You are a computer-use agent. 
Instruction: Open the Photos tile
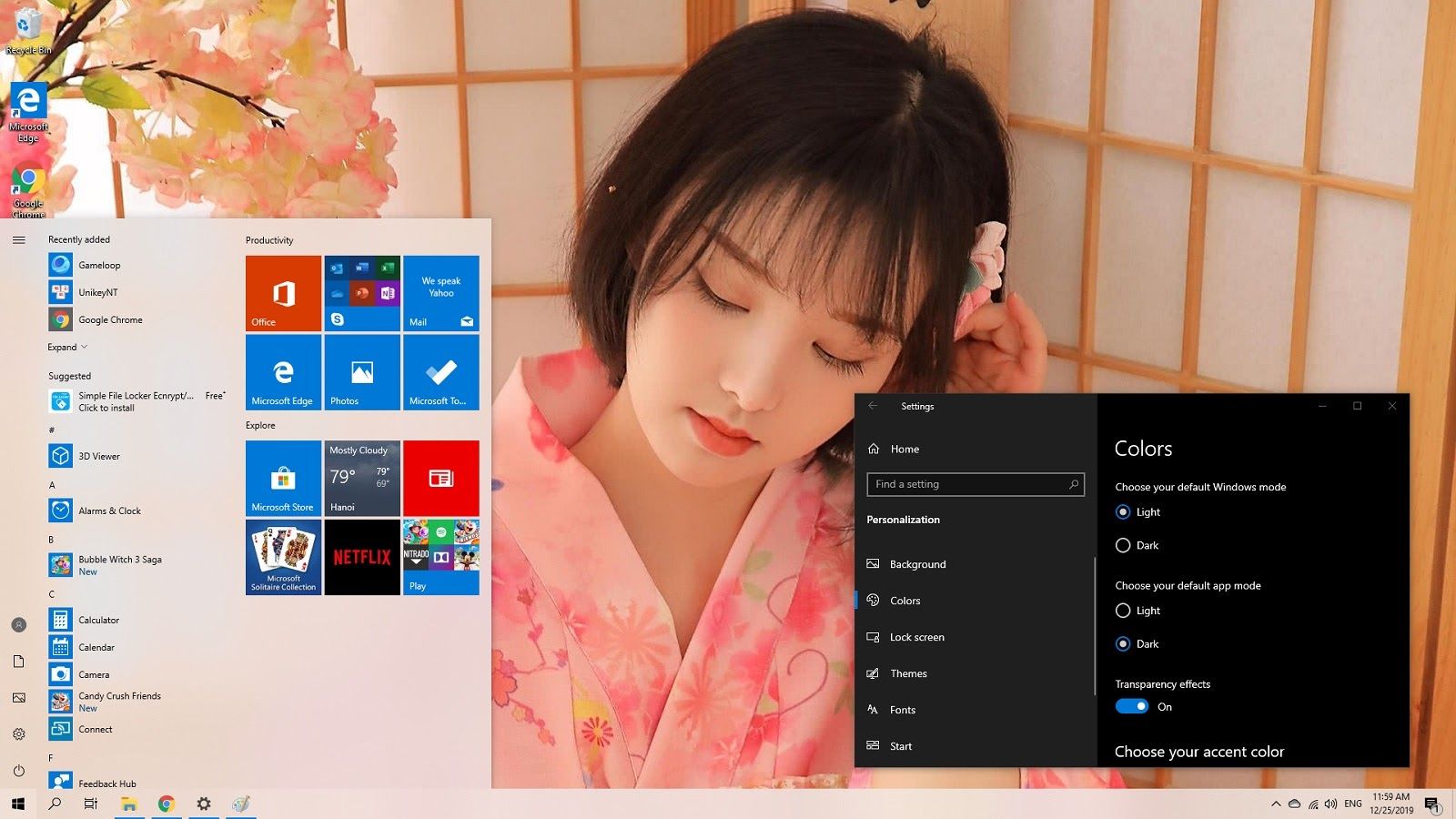(x=362, y=372)
